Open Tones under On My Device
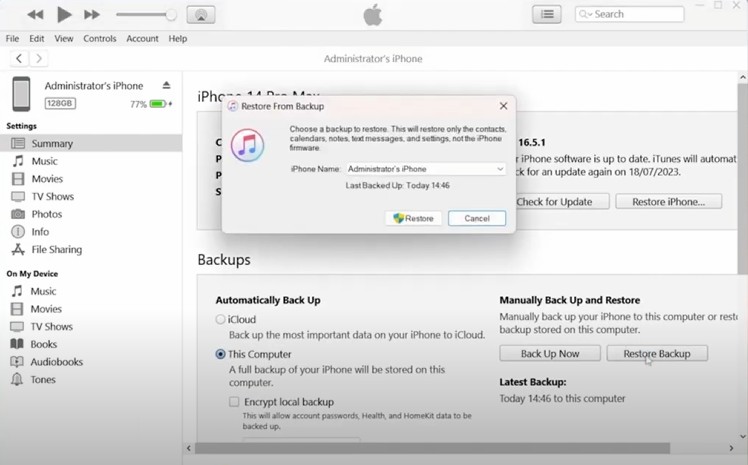This screenshot has width=748, height=465. [x=91, y=380]
